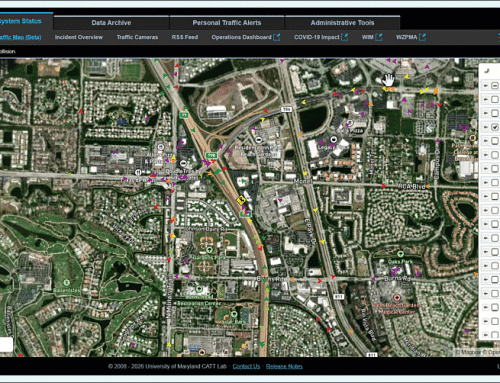
Task: Open the COVID-19 Impact link
Action: 316,37
